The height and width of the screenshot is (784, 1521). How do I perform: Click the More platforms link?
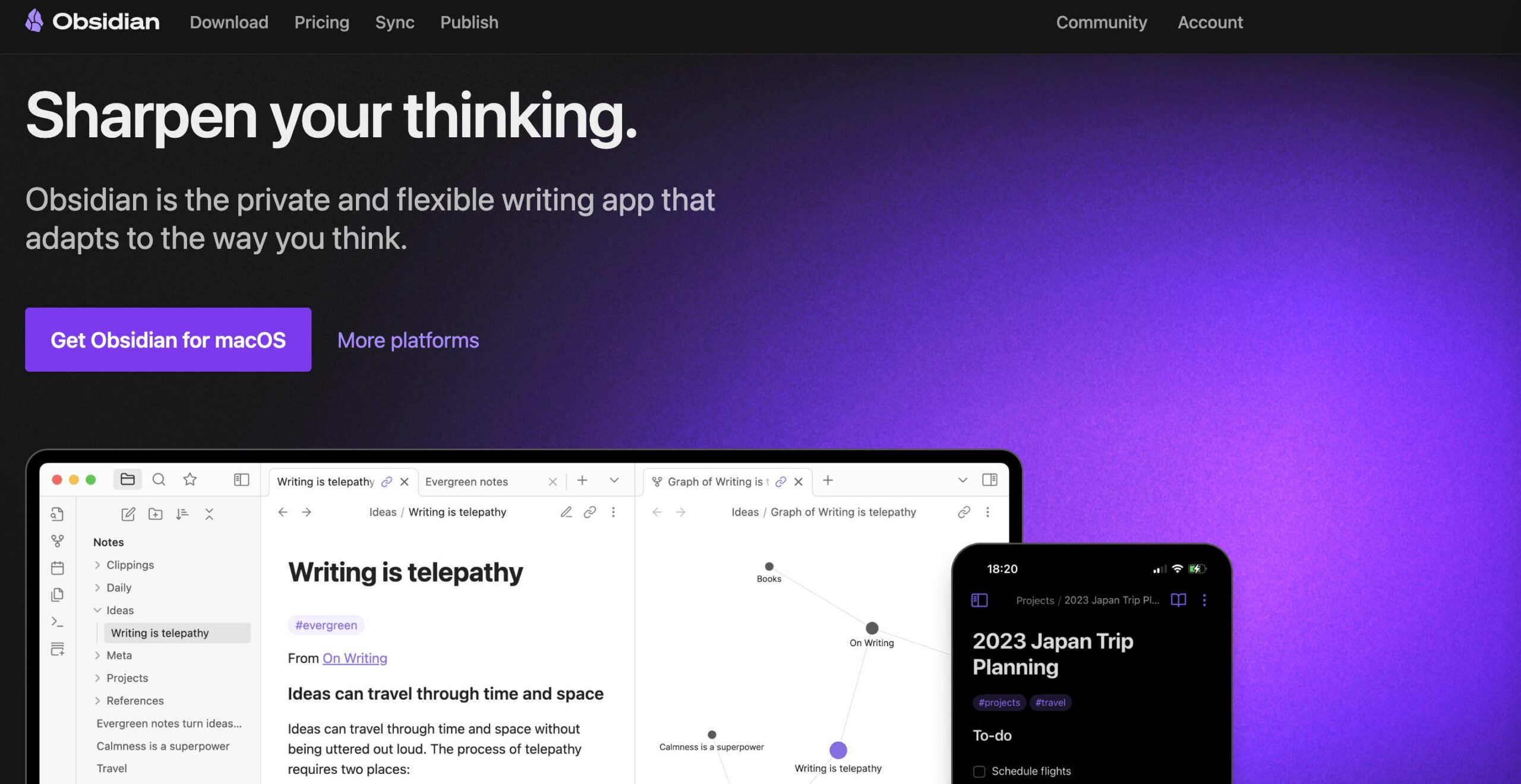coord(408,339)
